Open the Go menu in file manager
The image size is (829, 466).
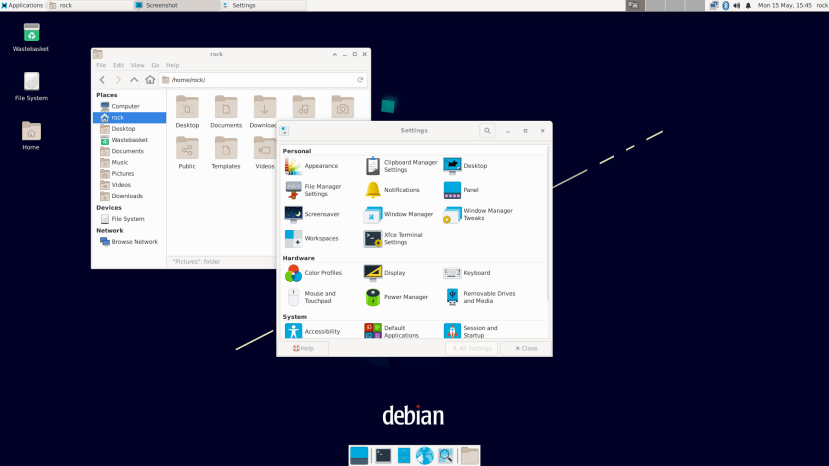click(155, 66)
